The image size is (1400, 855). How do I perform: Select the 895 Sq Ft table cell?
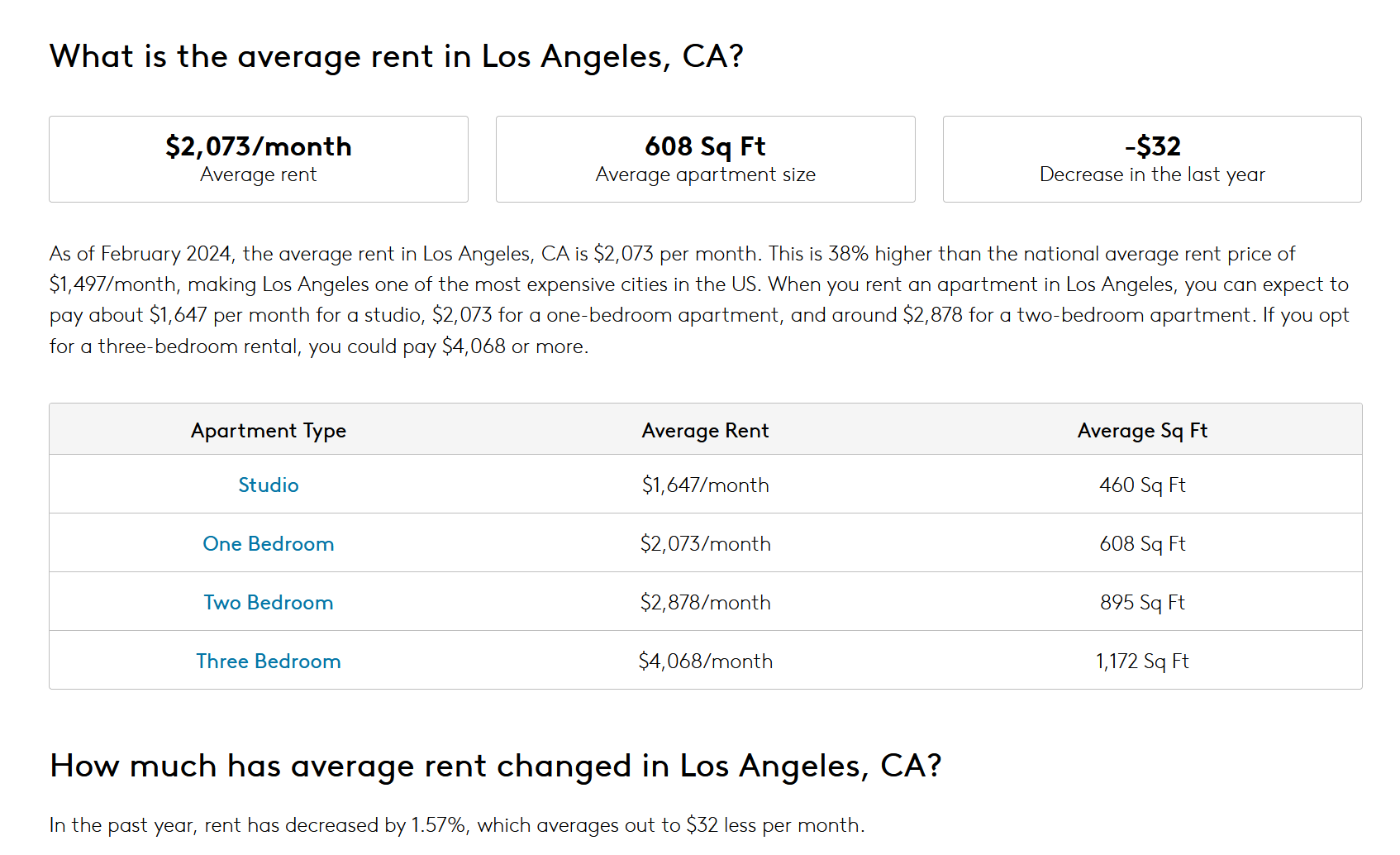click(1142, 603)
